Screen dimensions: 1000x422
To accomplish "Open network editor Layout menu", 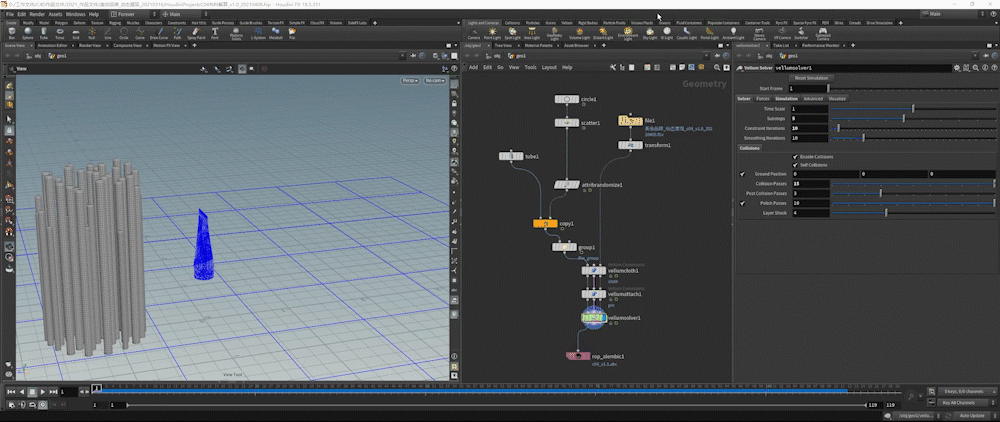I will (548, 67).
